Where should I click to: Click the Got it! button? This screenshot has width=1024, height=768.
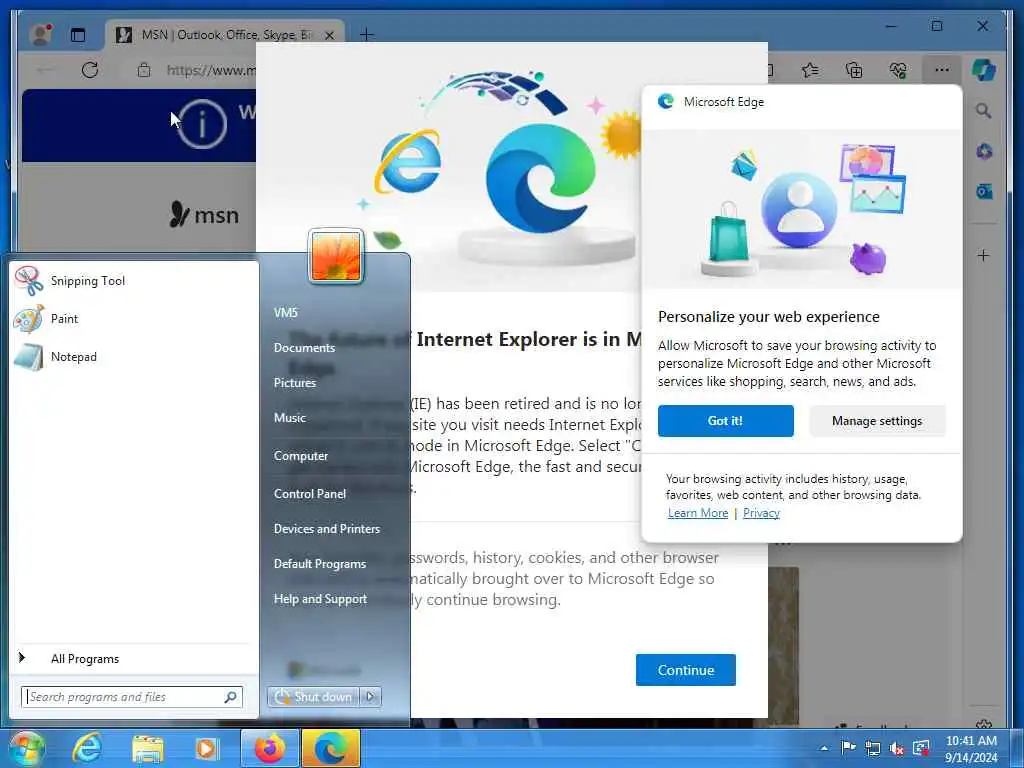[726, 421]
